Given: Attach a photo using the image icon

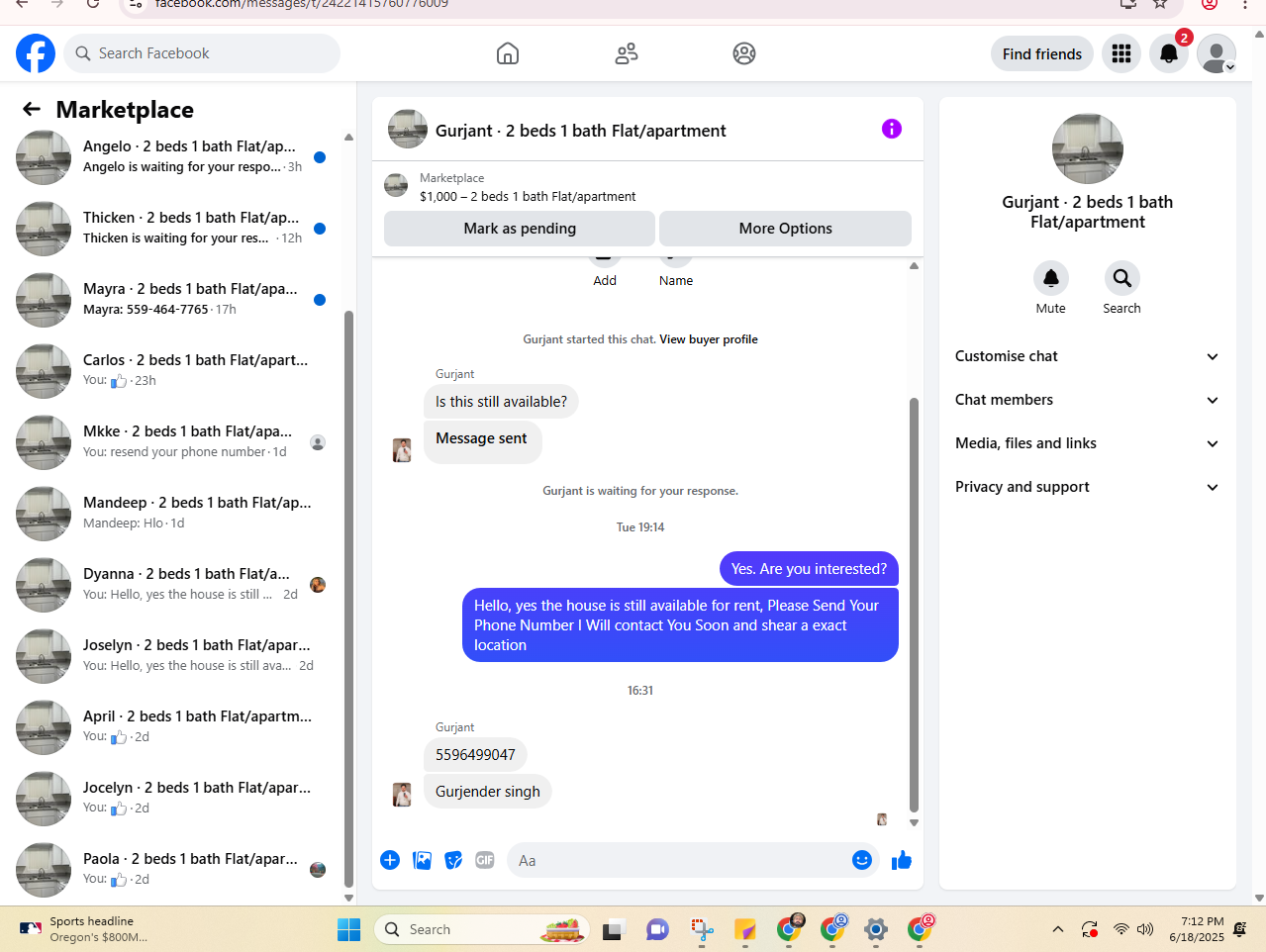Looking at the screenshot, I should coord(422,860).
